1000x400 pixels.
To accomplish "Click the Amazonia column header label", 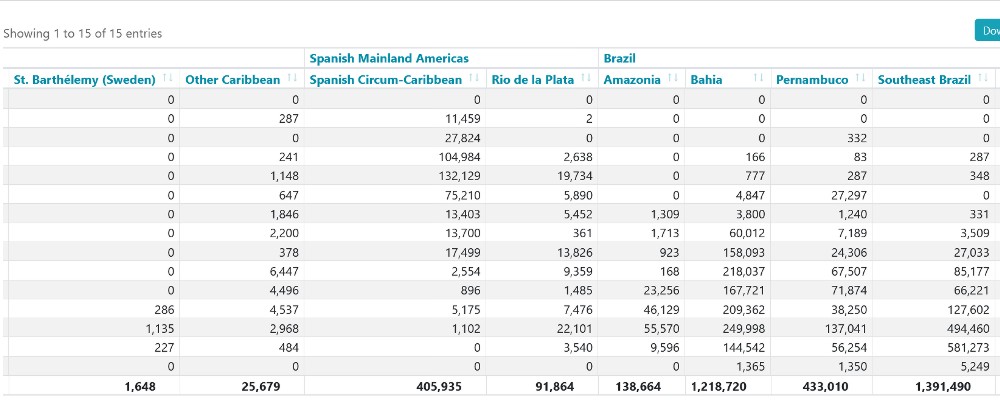I will pyautogui.click(x=632, y=79).
